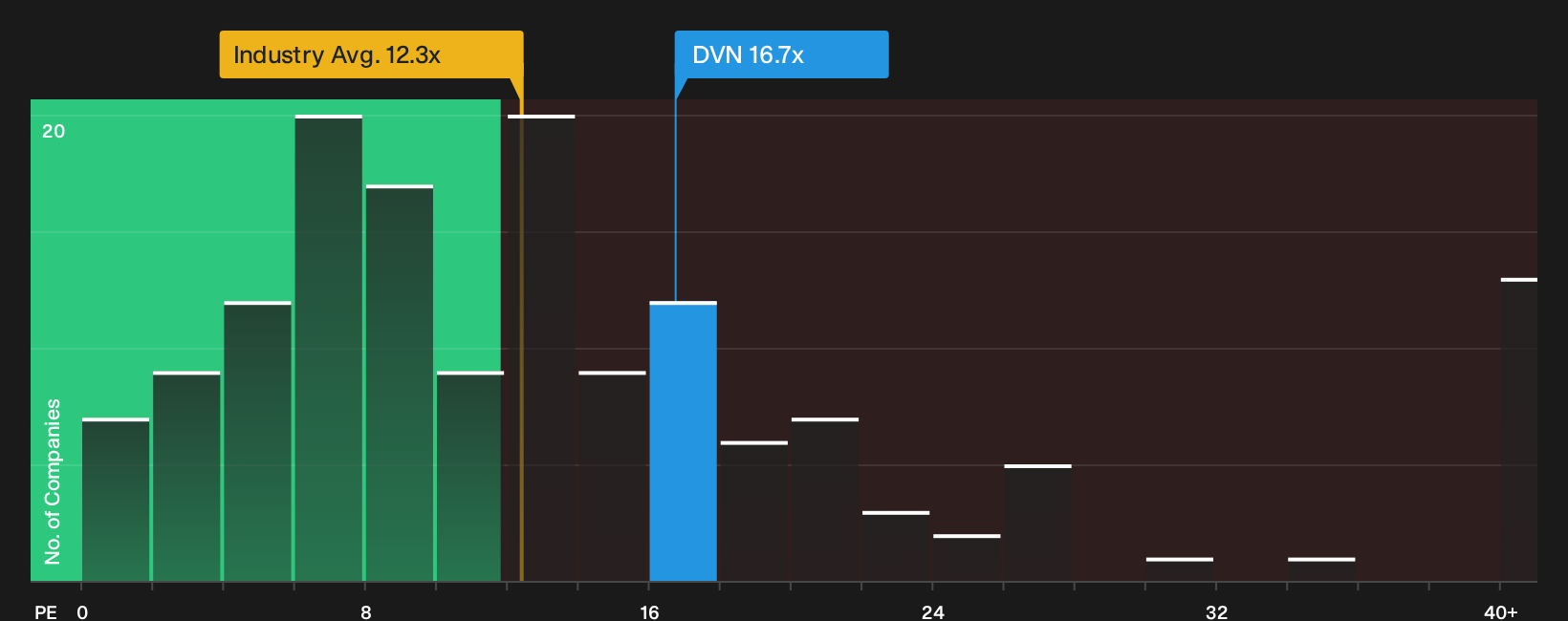Click the x-axis label 24
Screen dimensions: 1568x621
click(x=933, y=611)
